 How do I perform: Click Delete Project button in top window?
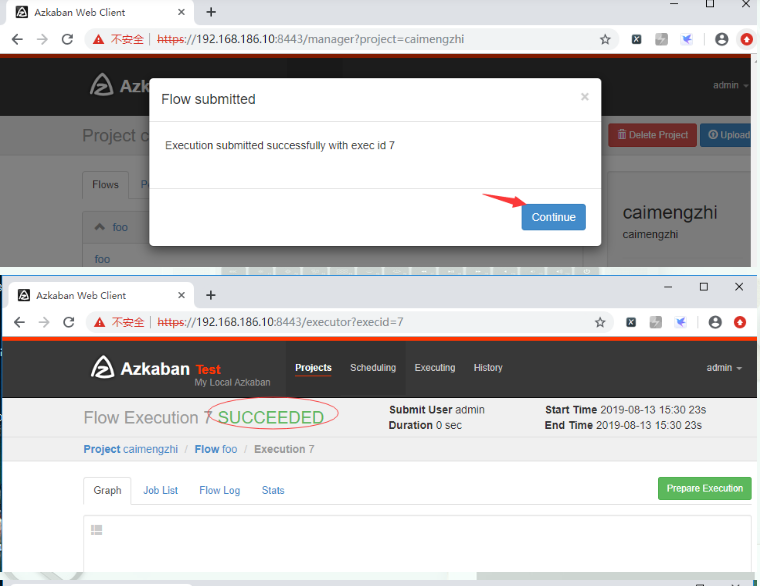pyautogui.click(x=652, y=135)
